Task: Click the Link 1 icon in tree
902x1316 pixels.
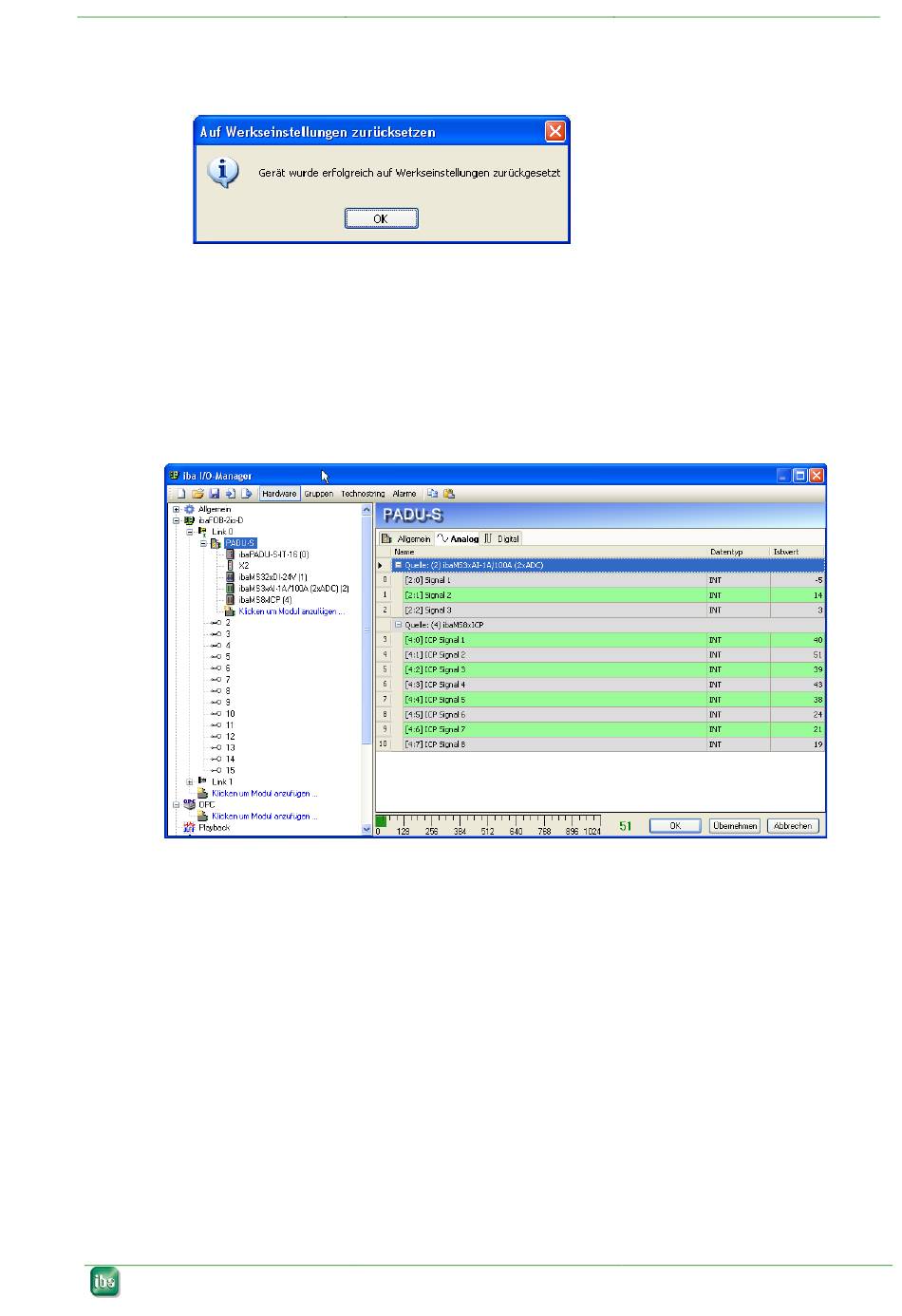Action: click(x=202, y=782)
